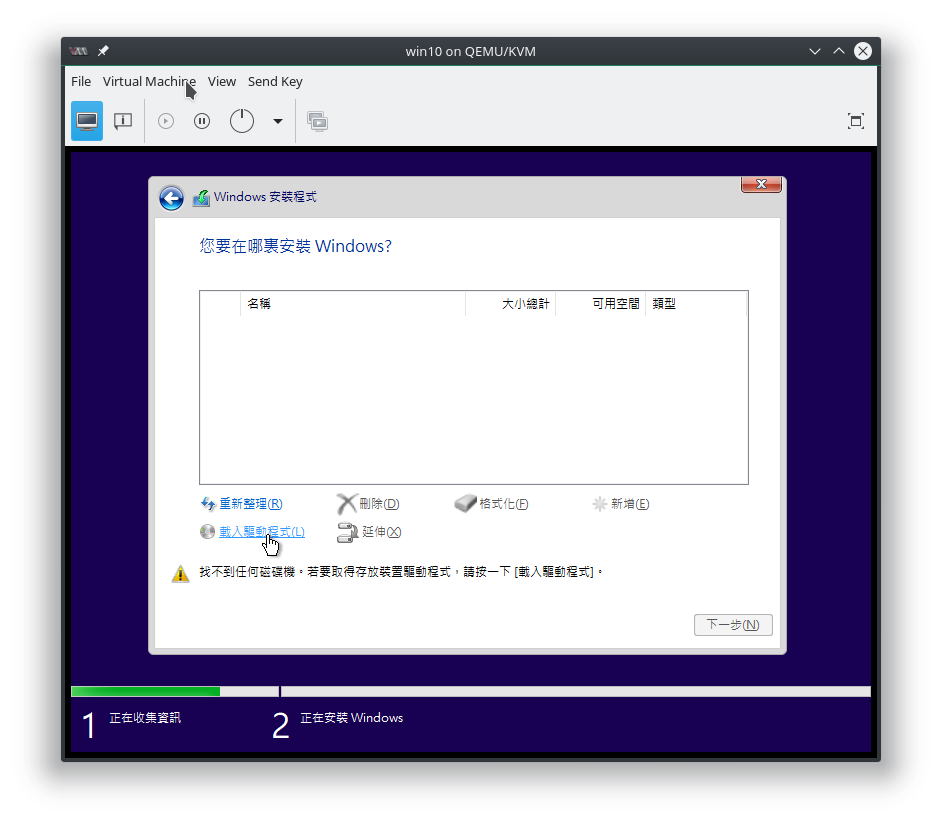Click the virt-manager logo icon
The height and width of the screenshot is (823, 942).
pos(78,51)
